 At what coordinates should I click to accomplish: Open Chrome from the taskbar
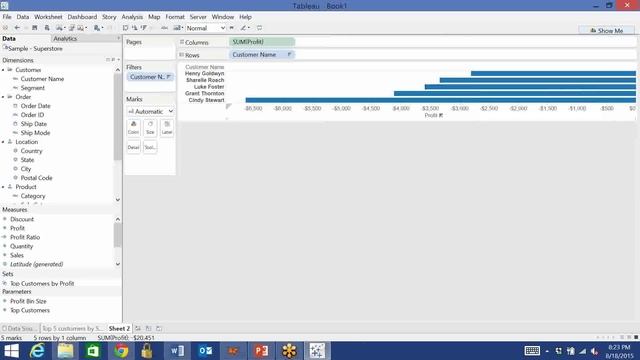(121, 351)
